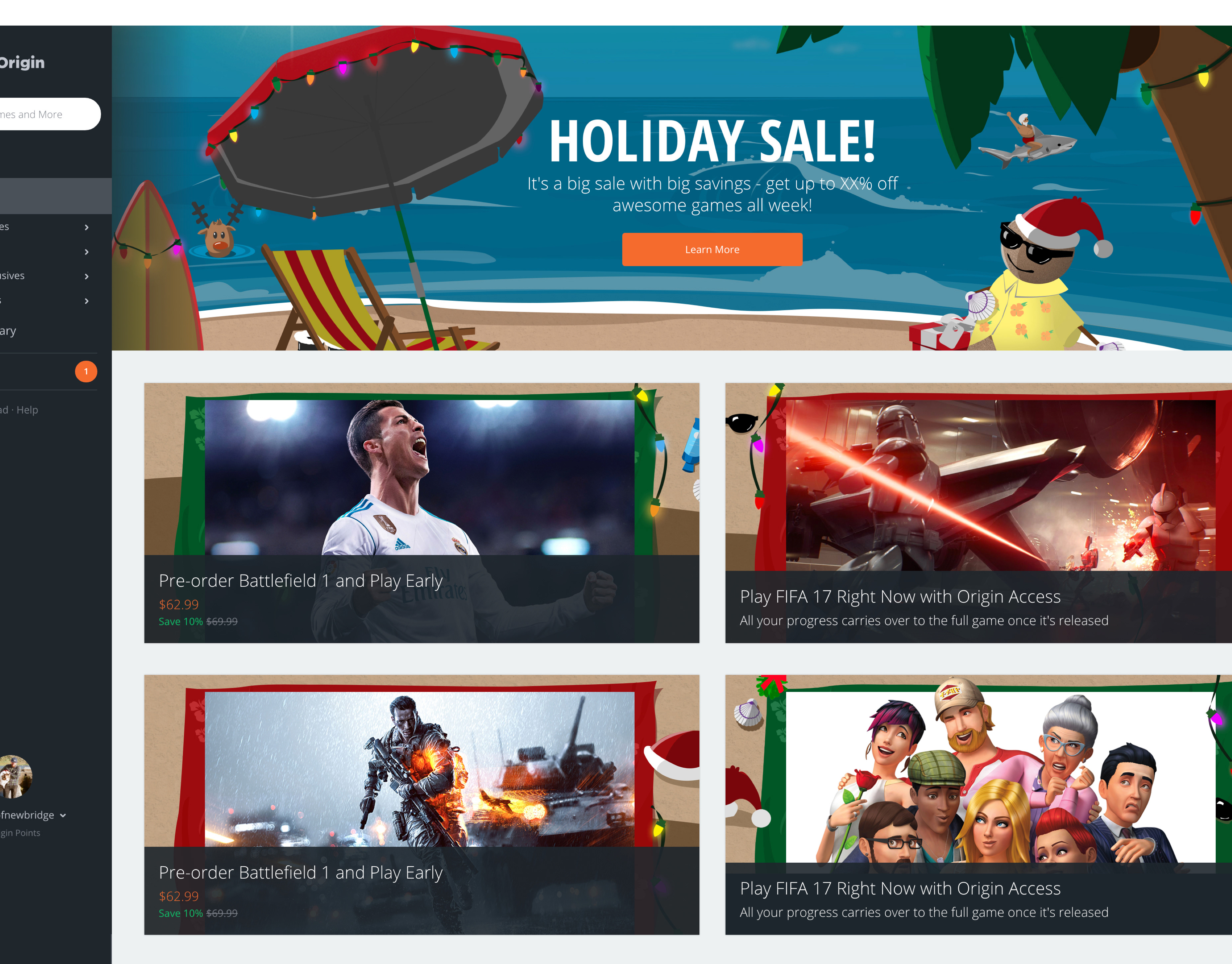Expand the Exclusives menu chevron
This screenshot has width=1232, height=964.
tap(86, 276)
